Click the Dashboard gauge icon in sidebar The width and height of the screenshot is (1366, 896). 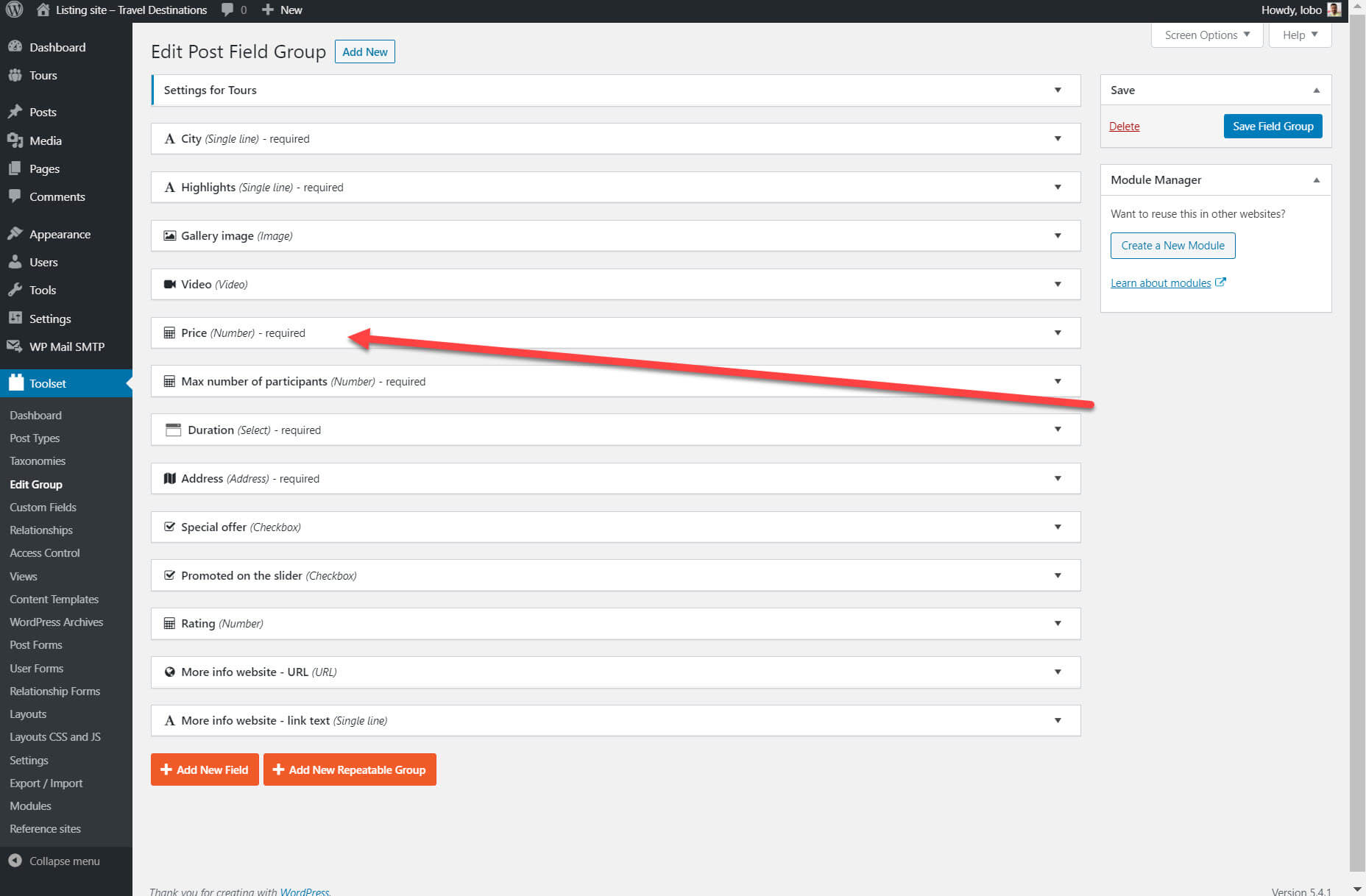coord(15,46)
